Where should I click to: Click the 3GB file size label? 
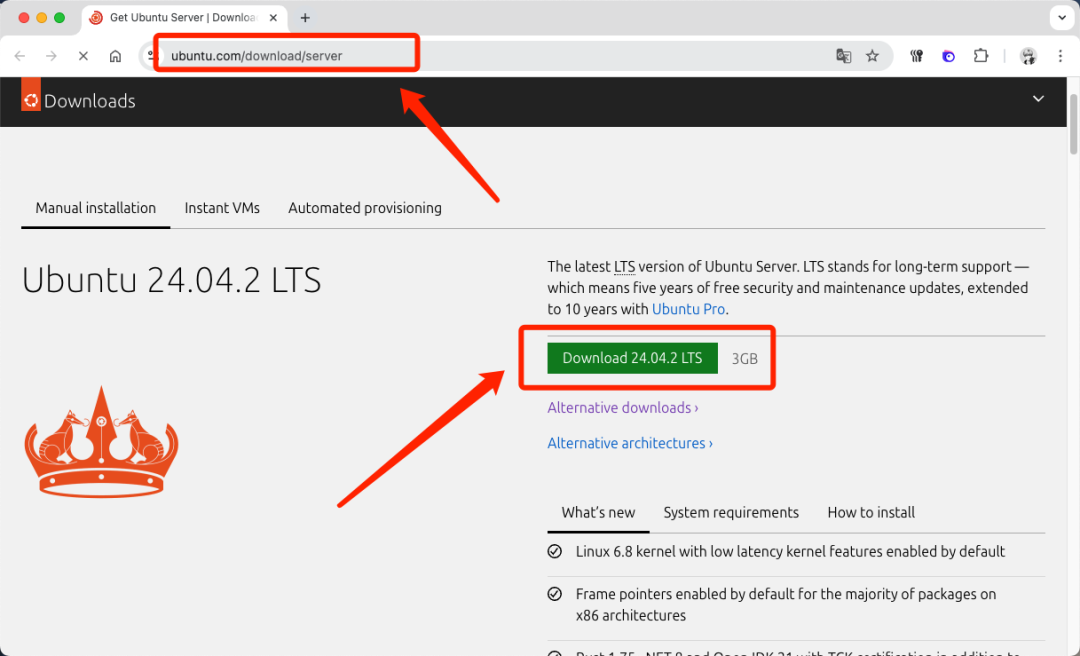[x=745, y=359]
